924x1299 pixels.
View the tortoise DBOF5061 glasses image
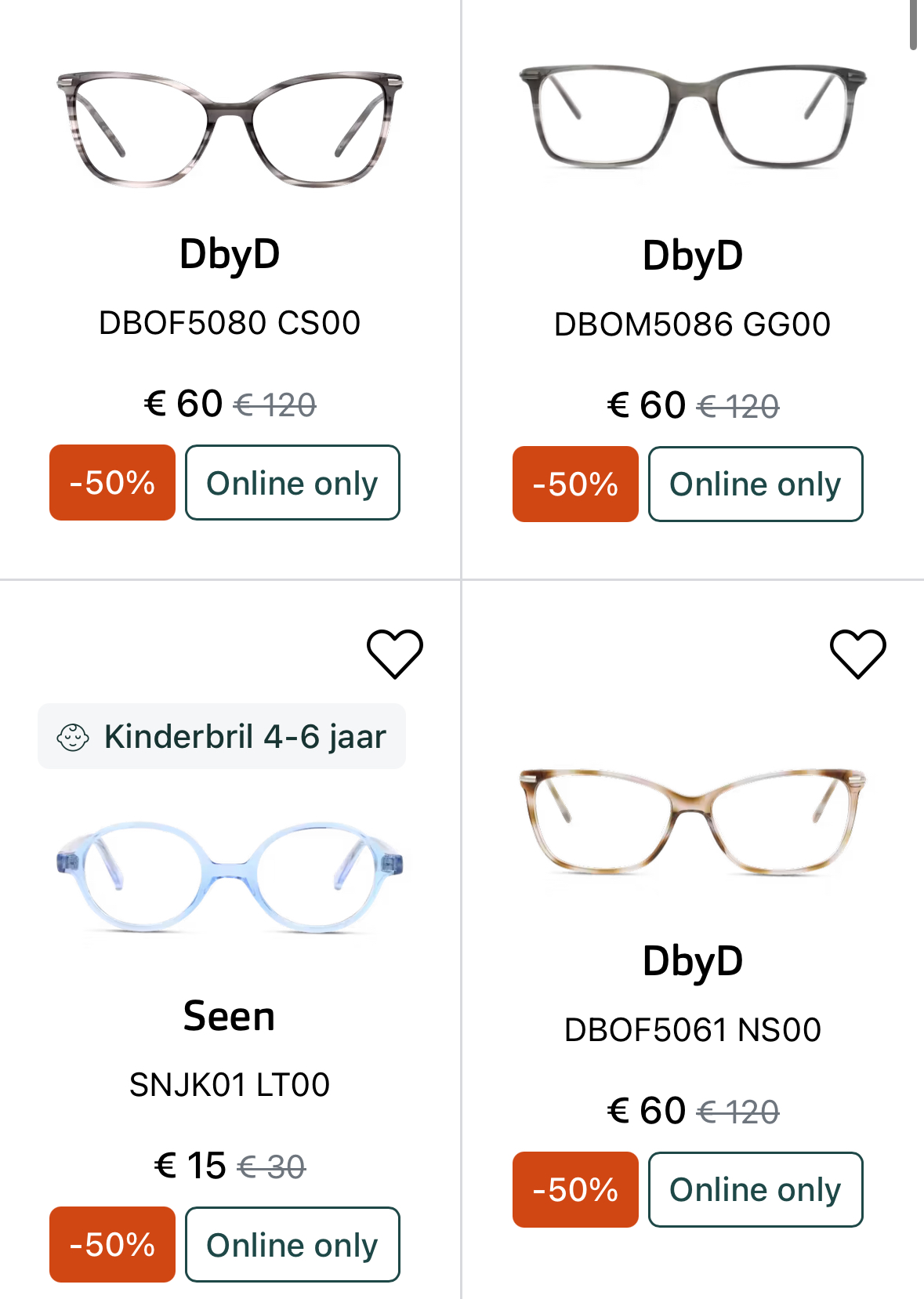693,820
